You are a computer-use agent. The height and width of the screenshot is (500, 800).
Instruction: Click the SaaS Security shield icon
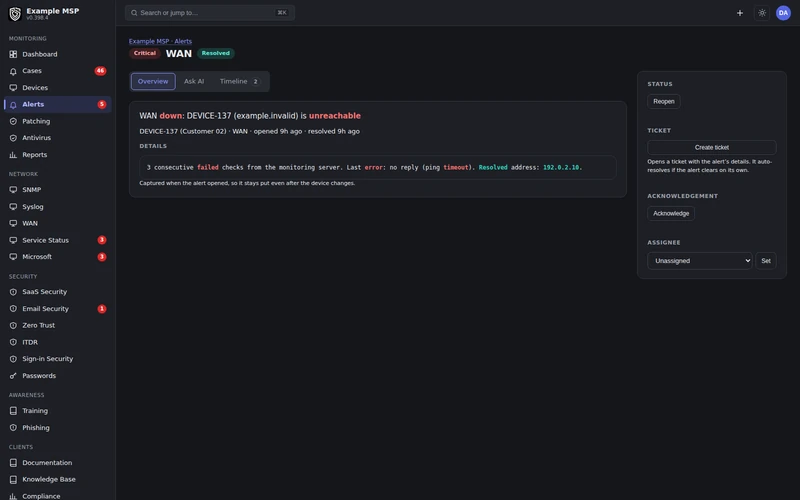[13, 292]
